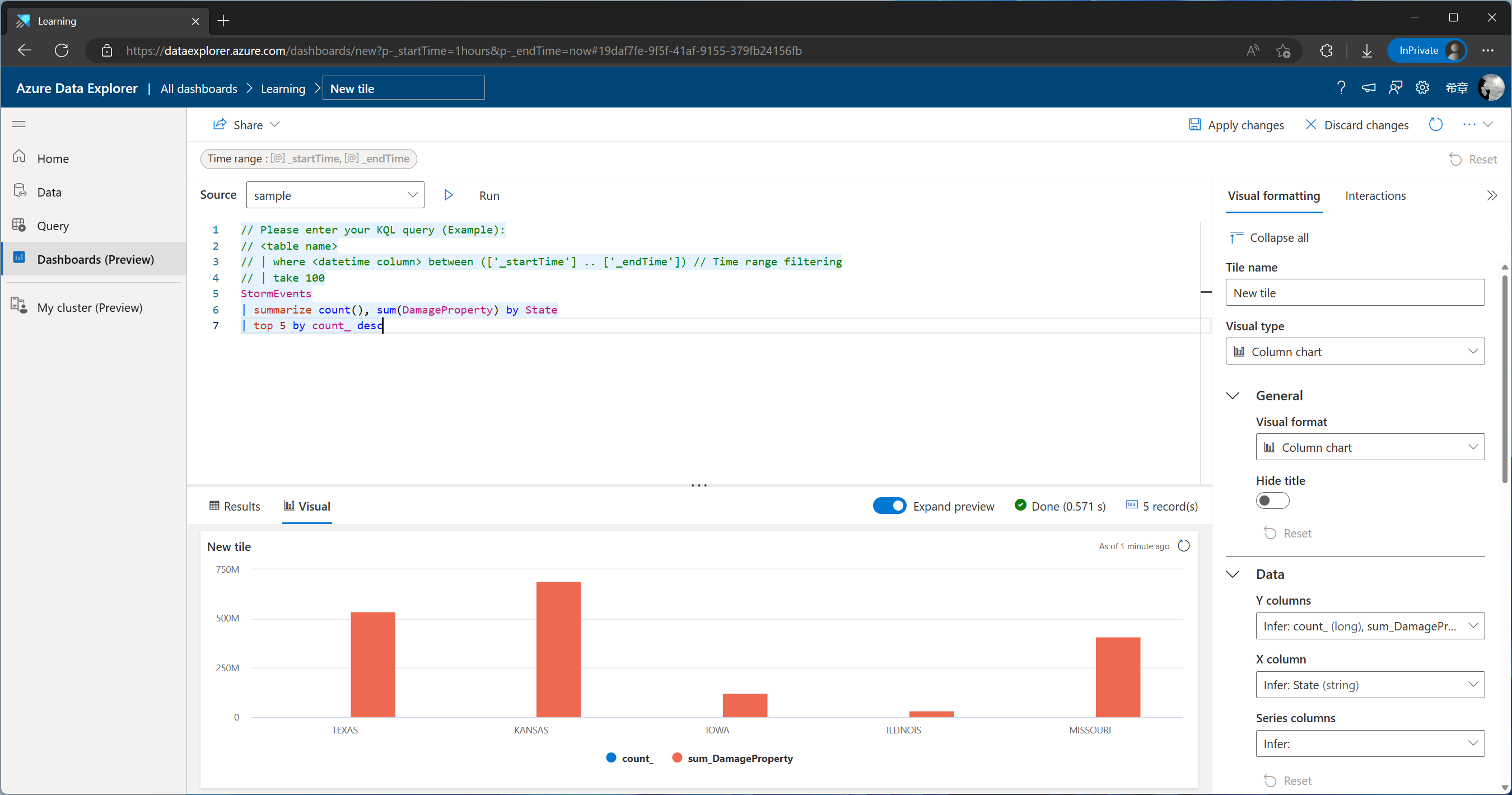Image resolution: width=1512 pixels, height=795 pixels.
Task: Click Reset under Data section
Action: click(1287, 780)
